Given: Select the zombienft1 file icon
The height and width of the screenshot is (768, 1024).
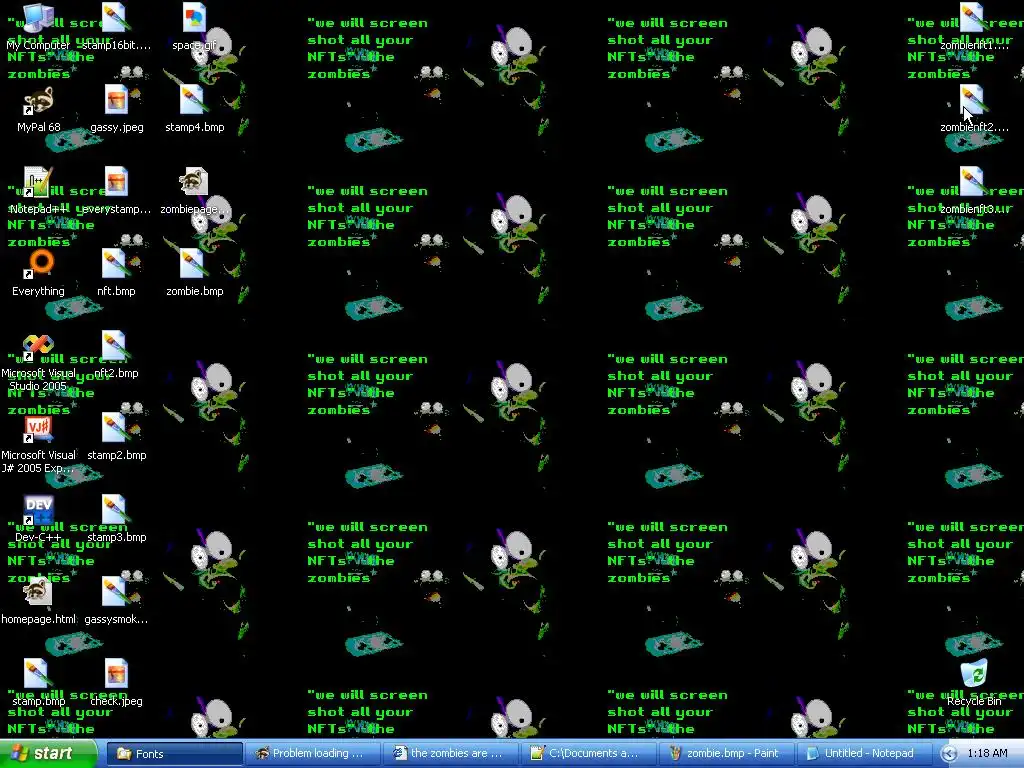Looking at the screenshot, I should click(x=973, y=18).
